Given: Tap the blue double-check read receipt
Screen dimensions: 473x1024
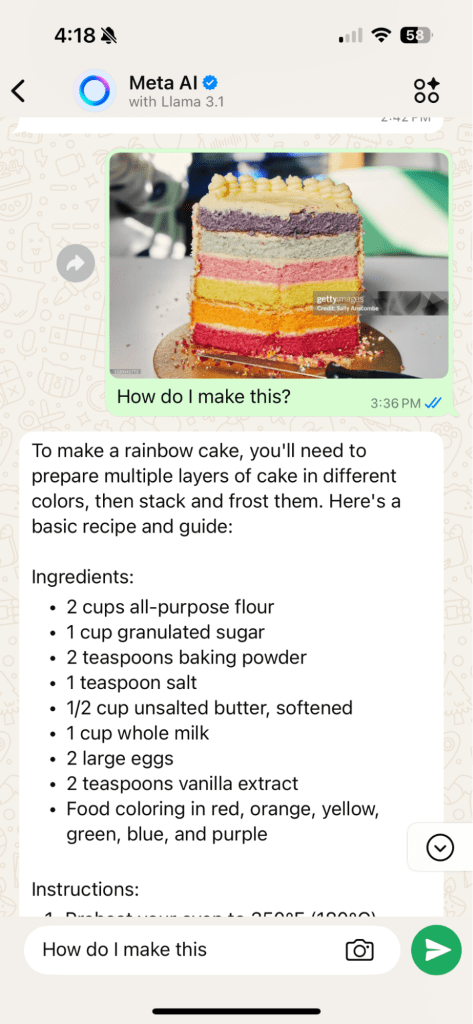Looking at the screenshot, I should tap(433, 403).
